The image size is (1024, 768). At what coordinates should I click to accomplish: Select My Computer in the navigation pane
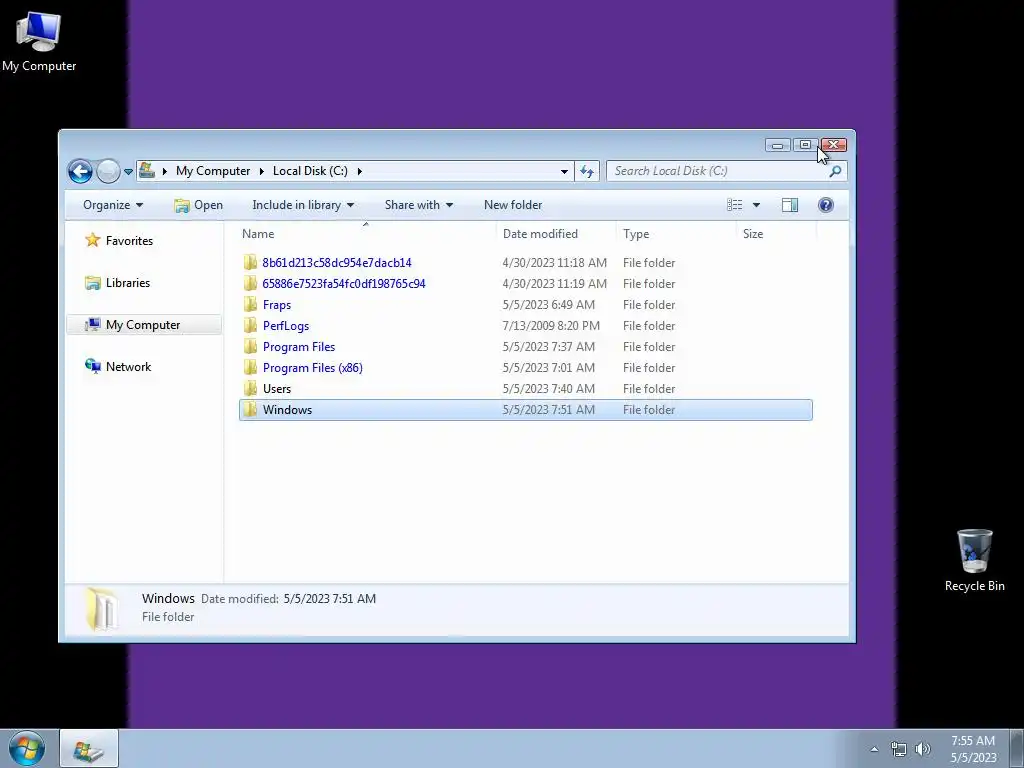(x=142, y=325)
